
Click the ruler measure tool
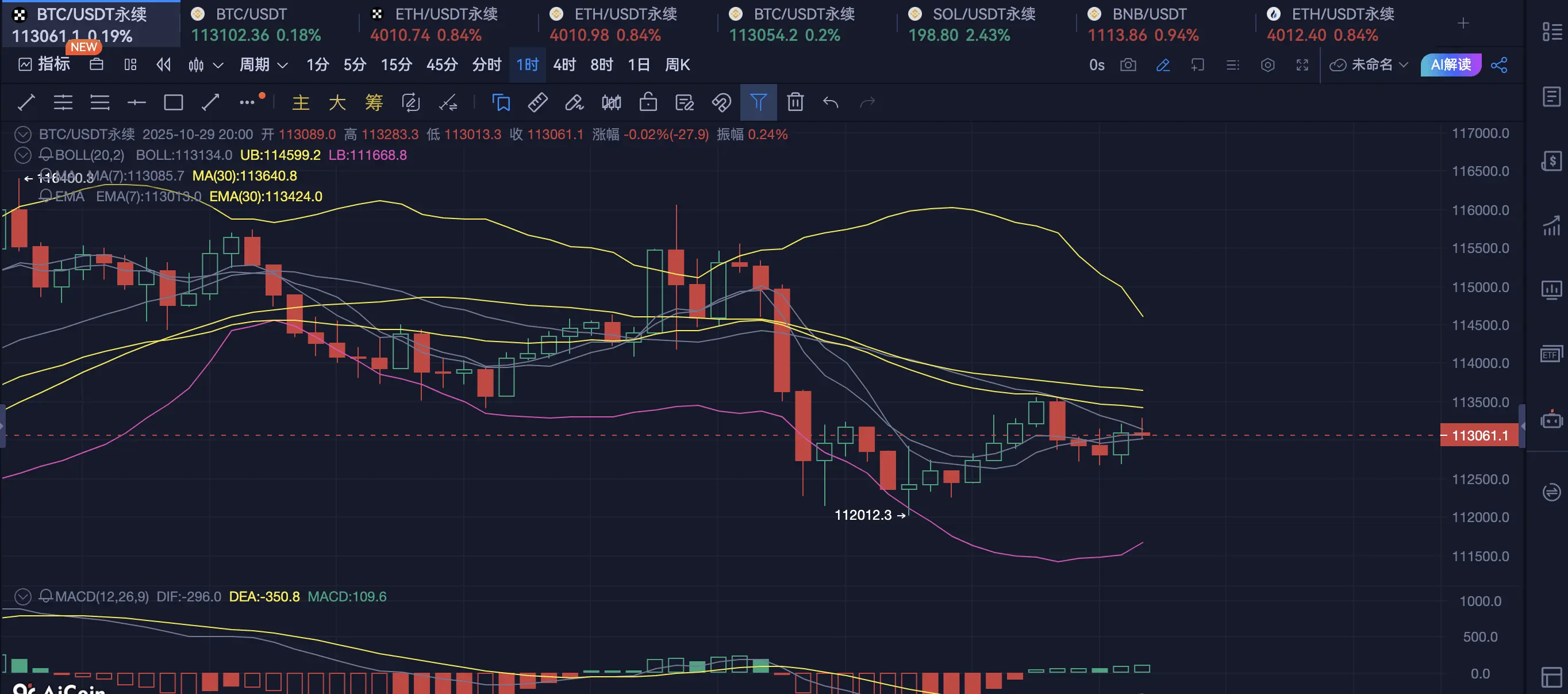point(537,102)
